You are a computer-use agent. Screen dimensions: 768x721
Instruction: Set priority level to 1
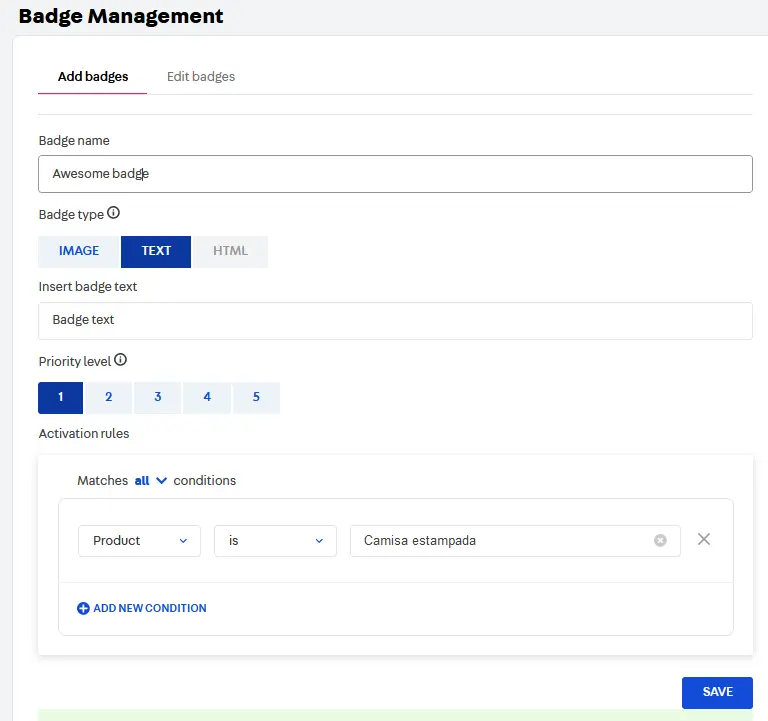coord(60,397)
